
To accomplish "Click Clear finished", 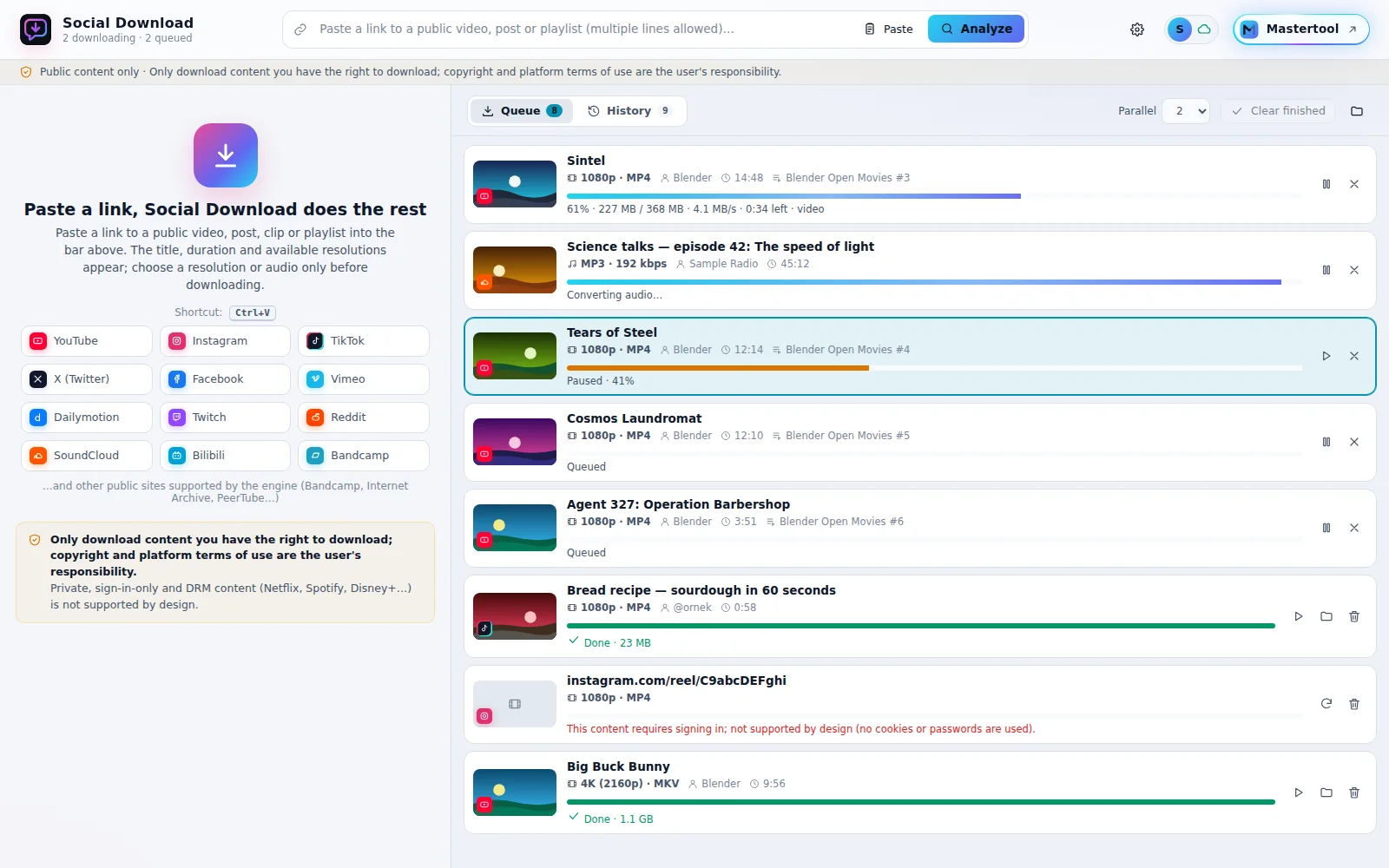I will click(1278, 111).
